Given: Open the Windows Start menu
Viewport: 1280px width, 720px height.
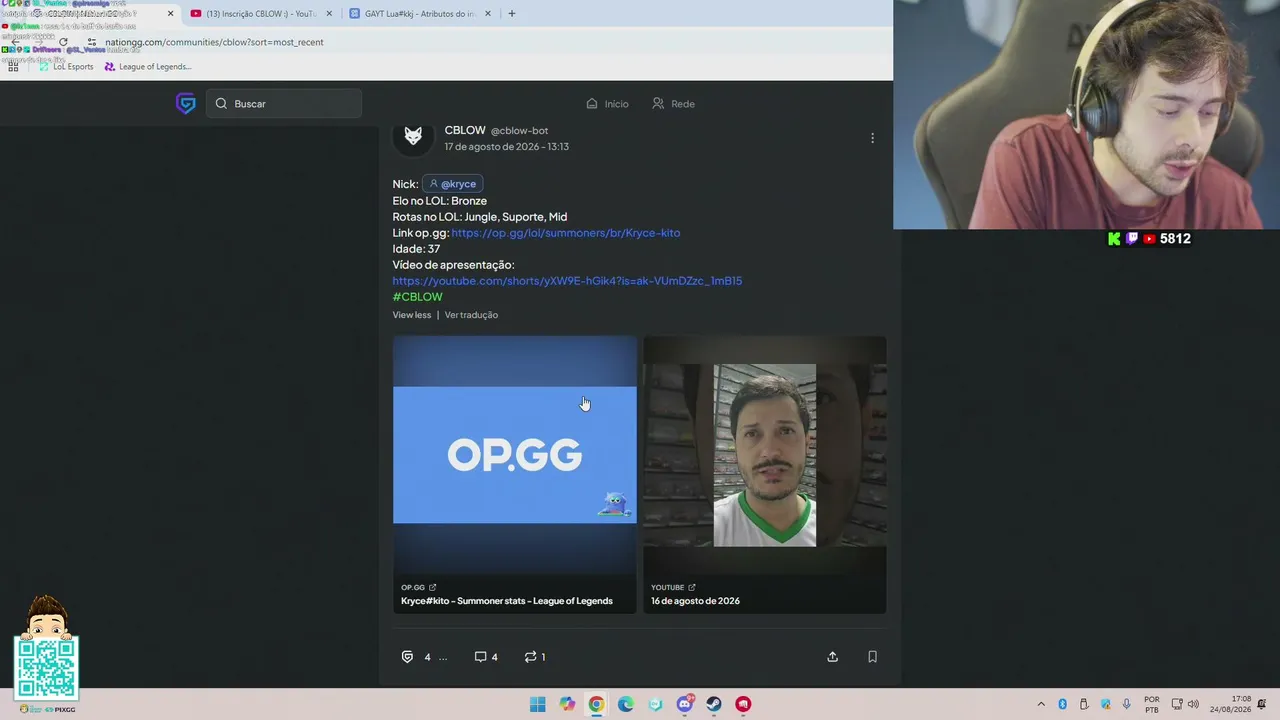Looking at the screenshot, I should coord(537,704).
